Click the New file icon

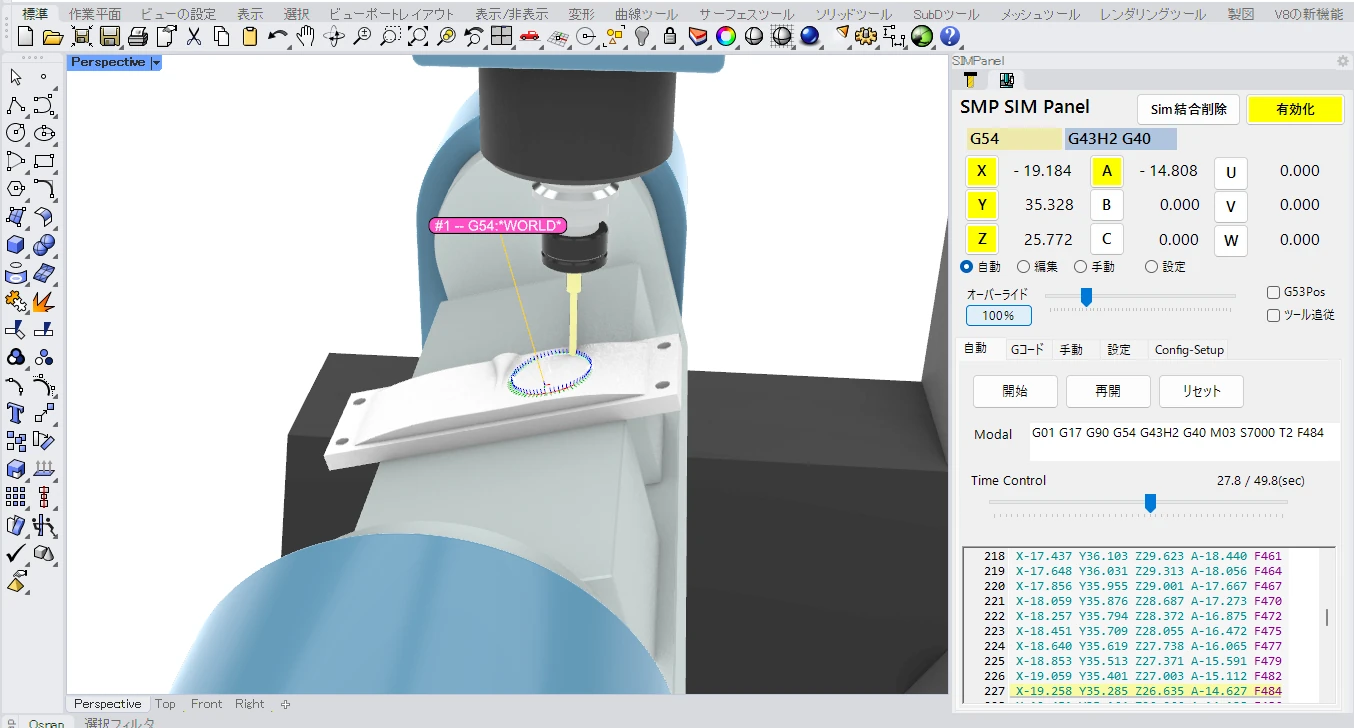[26, 37]
